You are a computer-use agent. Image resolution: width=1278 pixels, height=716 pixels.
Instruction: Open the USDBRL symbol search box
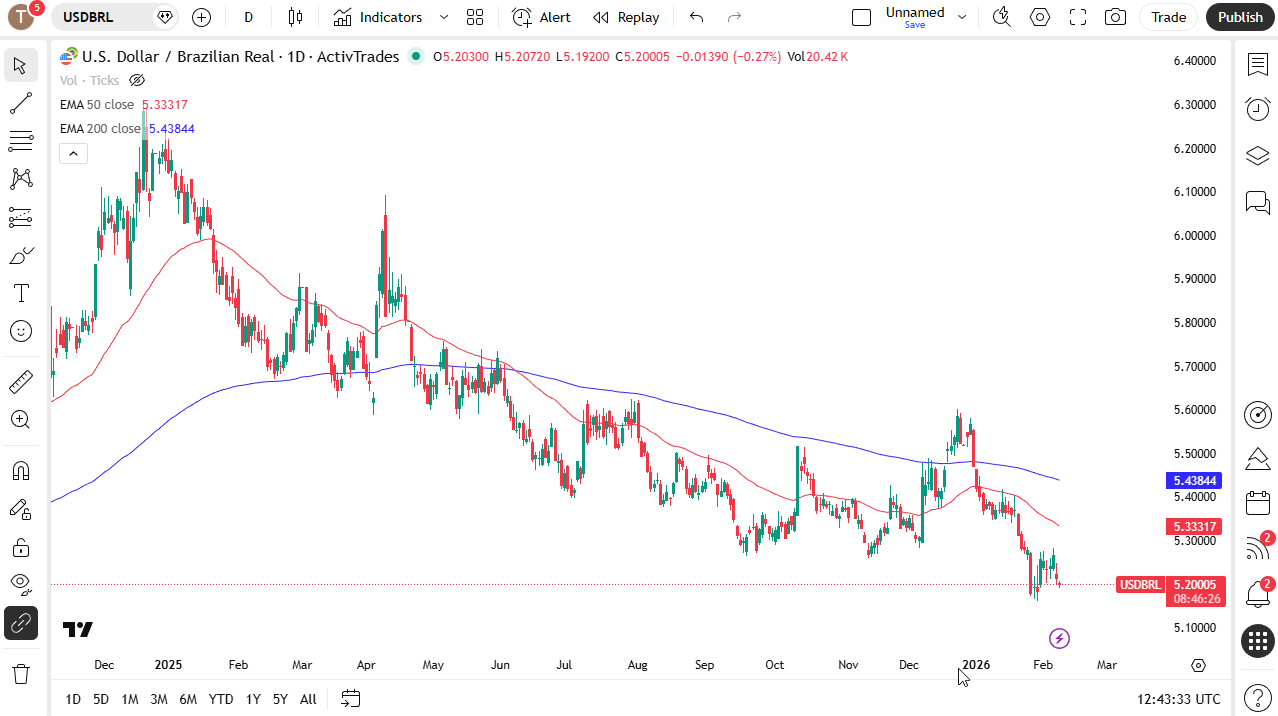click(115, 17)
